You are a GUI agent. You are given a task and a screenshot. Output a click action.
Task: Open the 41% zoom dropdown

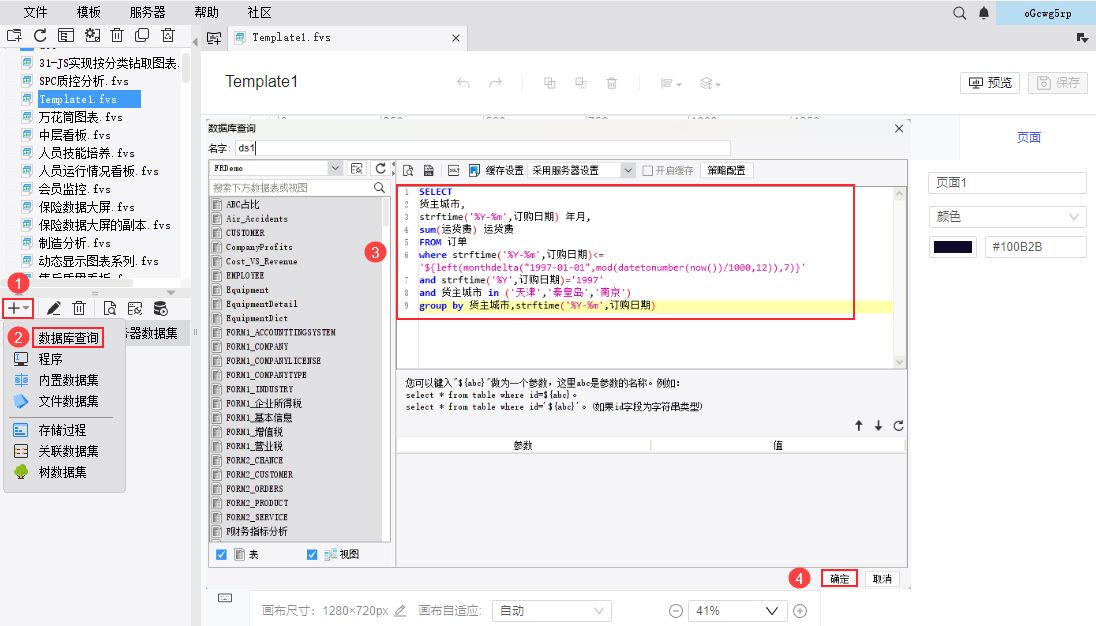(737, 611)
